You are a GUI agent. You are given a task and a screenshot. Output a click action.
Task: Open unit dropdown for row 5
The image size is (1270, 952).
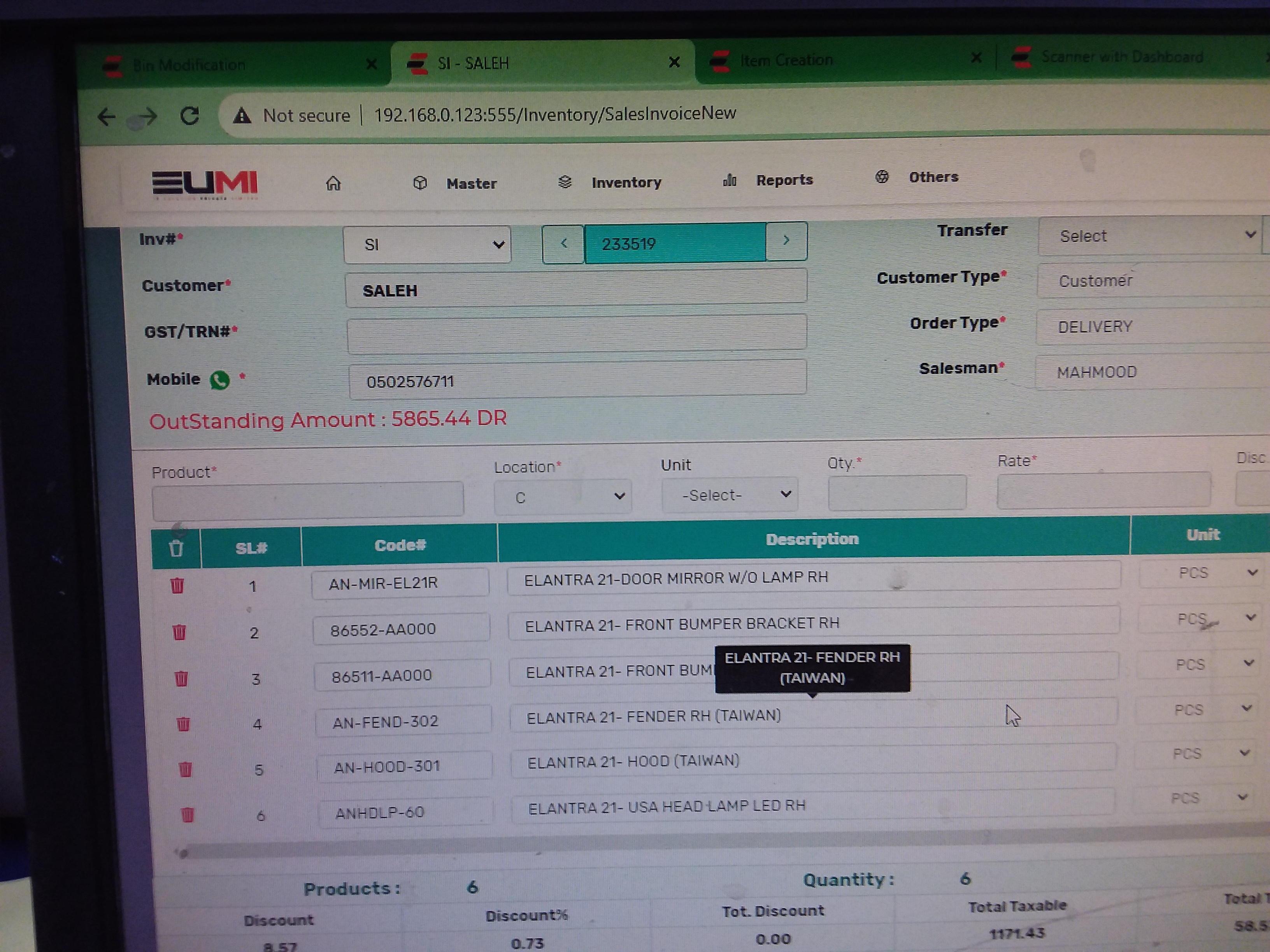pyautogui.click(x=1194, y=753)
